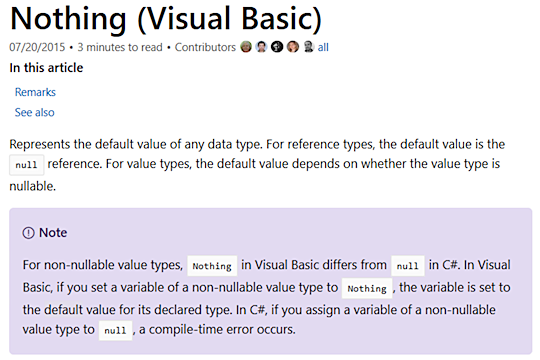Image resolution: width=540 pixels, height=360 pixels.
Task: Click the '3 minutes to read' text
Action: (120, 47)
